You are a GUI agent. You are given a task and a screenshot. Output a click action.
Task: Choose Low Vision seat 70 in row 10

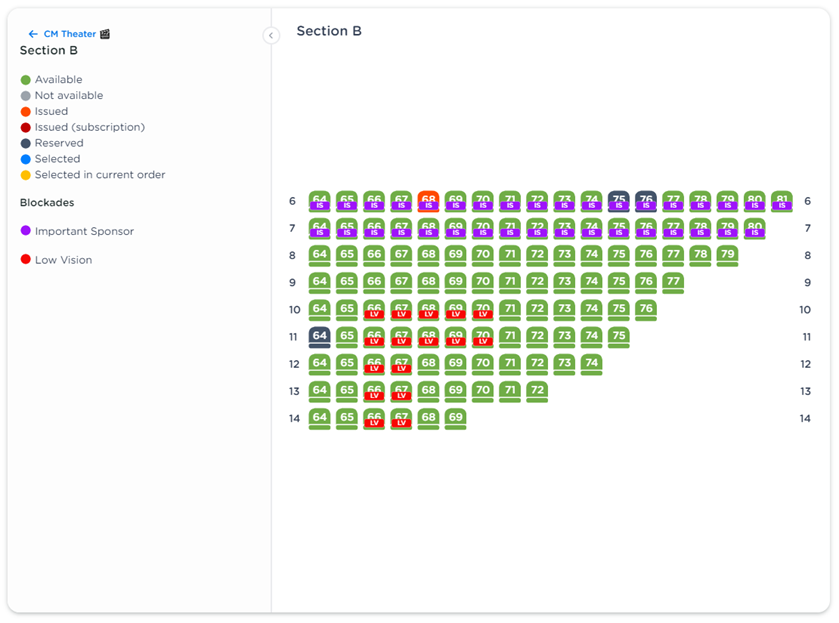pyautogui.click(x=483, y=310)
